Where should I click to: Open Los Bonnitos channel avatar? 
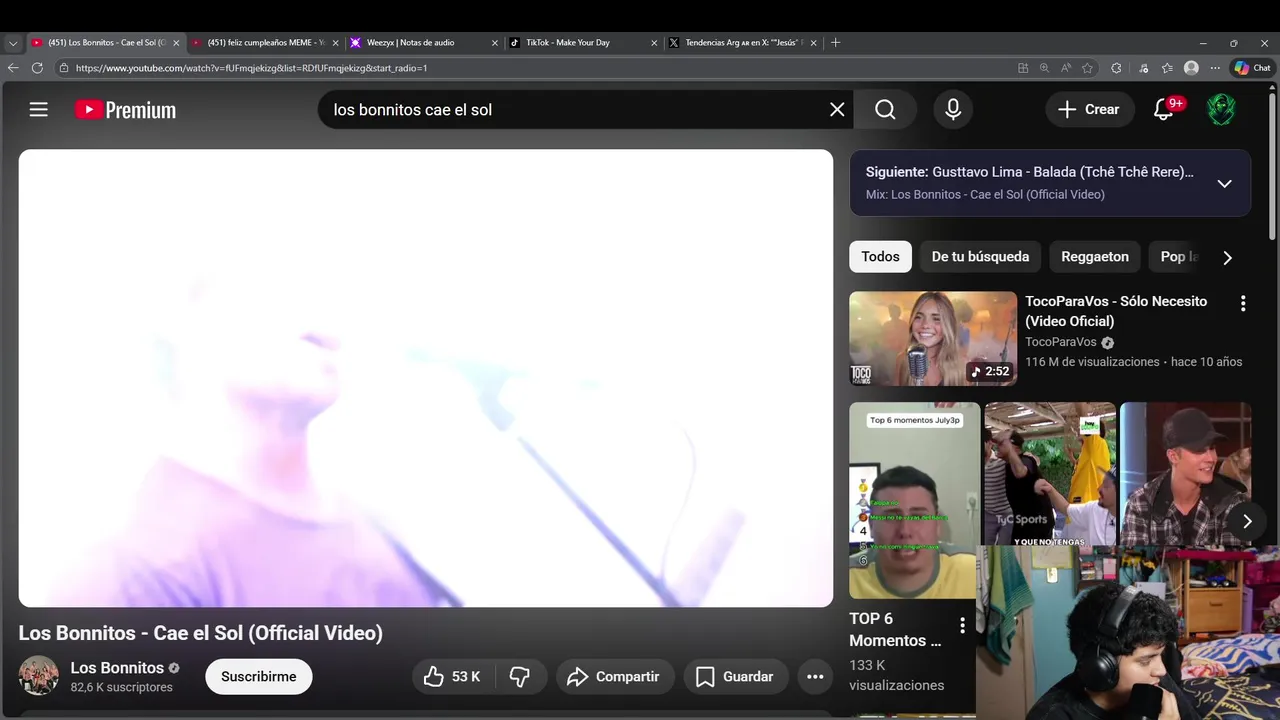[x=39, y=676]
